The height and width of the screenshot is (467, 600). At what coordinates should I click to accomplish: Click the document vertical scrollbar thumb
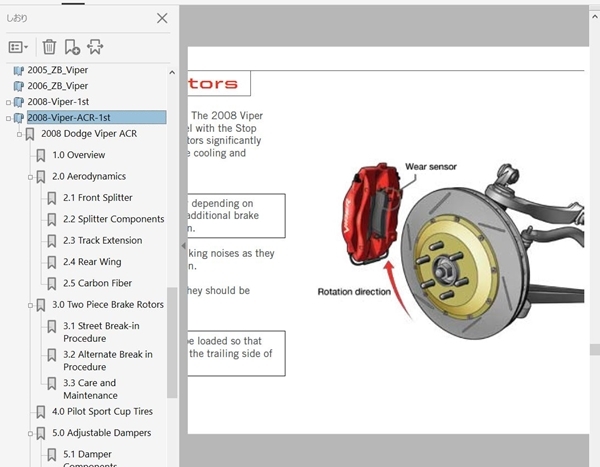click(x=595, y=349)
